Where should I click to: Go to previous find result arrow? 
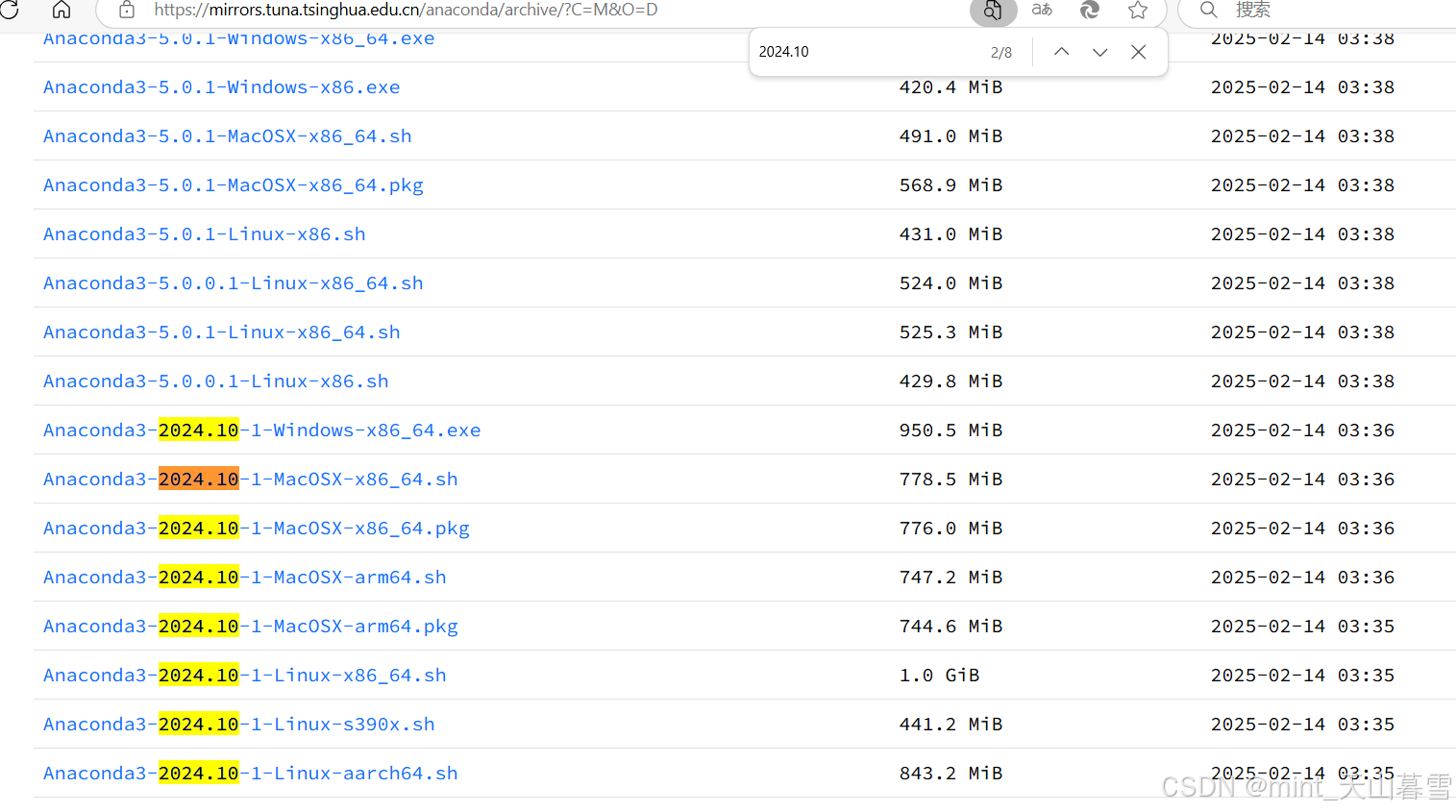click(1061, 52)
